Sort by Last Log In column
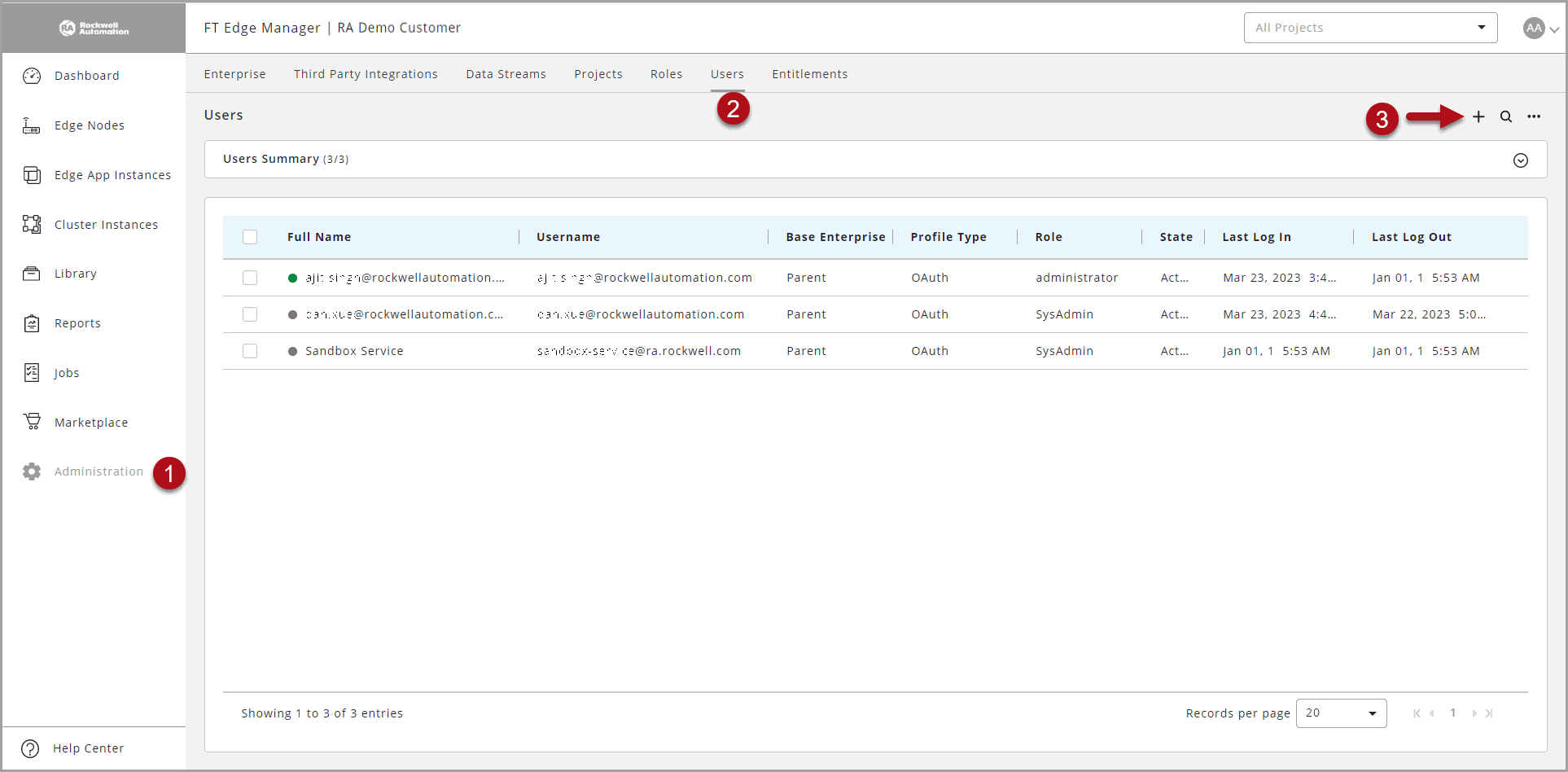Viewport: 1568px width, 772px height. pos(1256,237)
